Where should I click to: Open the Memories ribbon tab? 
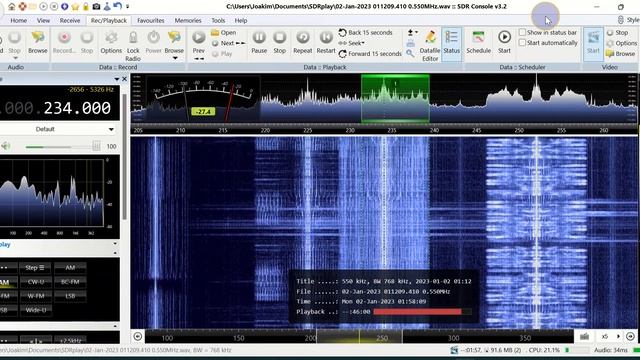coord(188,20)
